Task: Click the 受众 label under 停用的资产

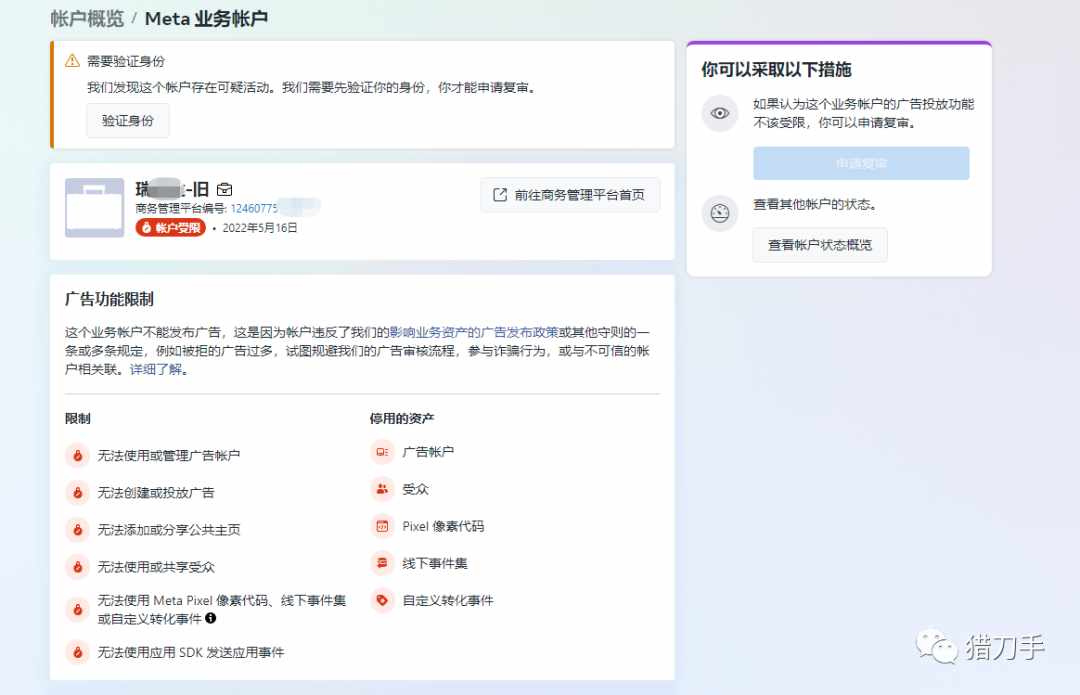Action: 415,489
